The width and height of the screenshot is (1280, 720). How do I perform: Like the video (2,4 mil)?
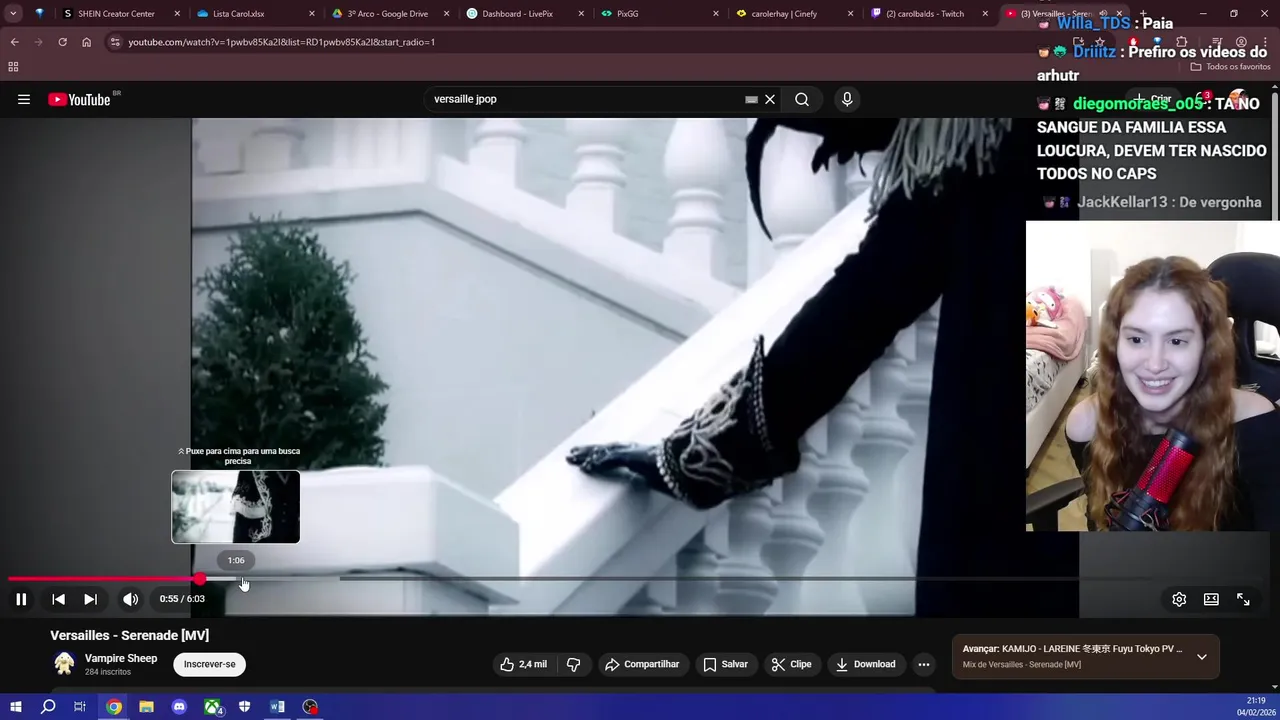coord(523,664)
